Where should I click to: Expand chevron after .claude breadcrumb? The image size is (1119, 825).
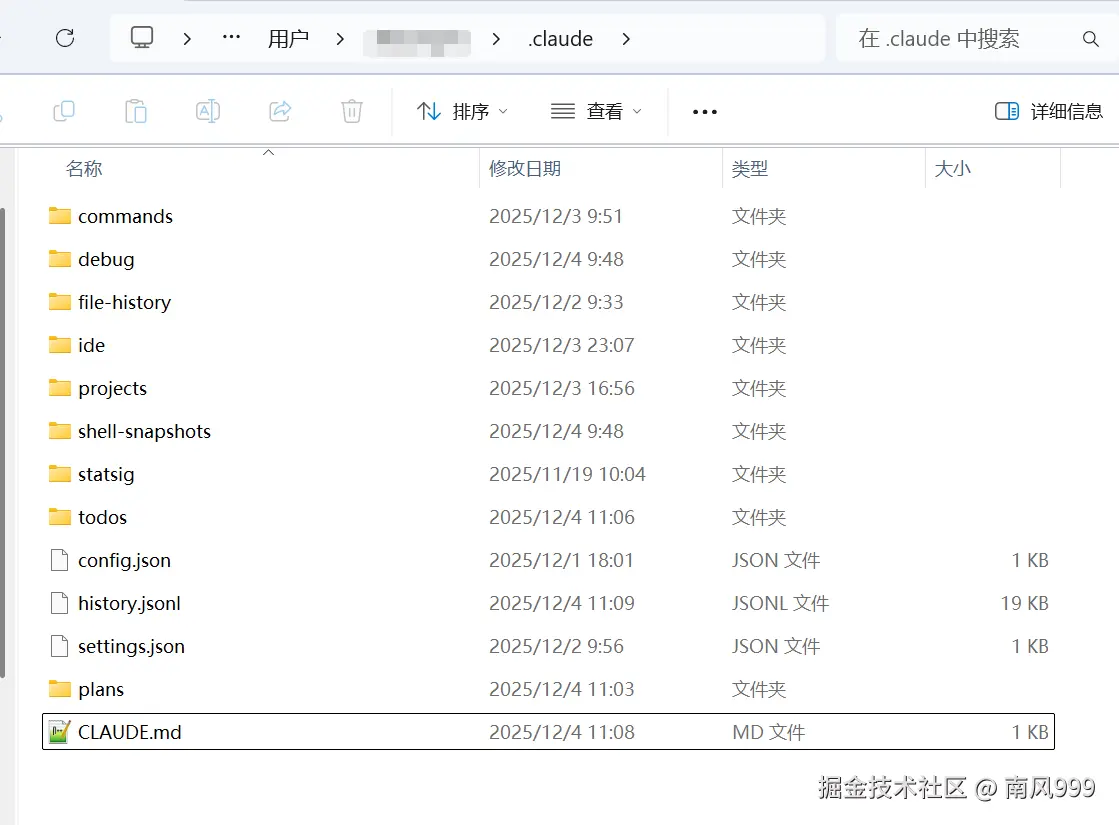626,39
